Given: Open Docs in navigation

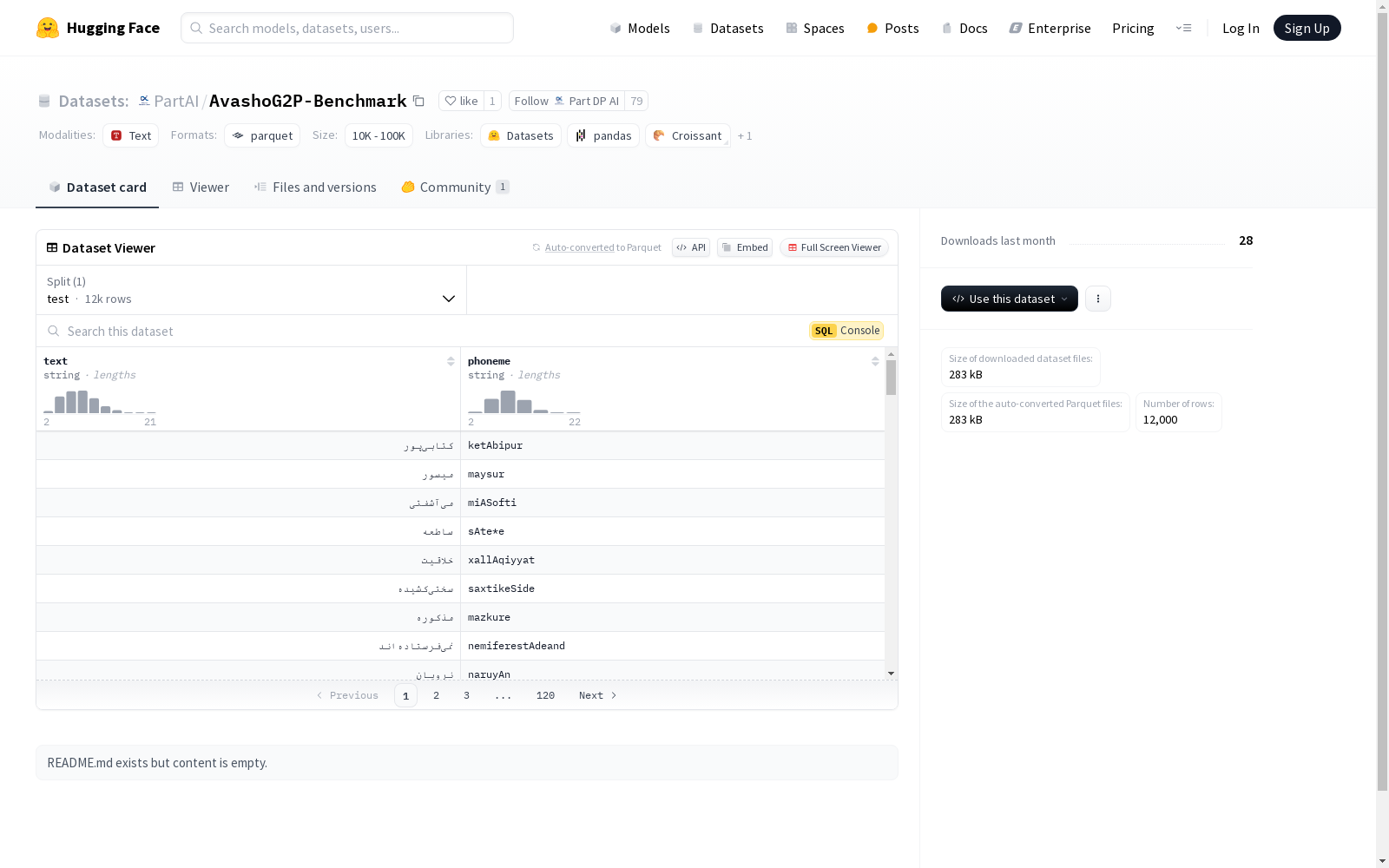Looking at the screenshot, I should (964, 28).
